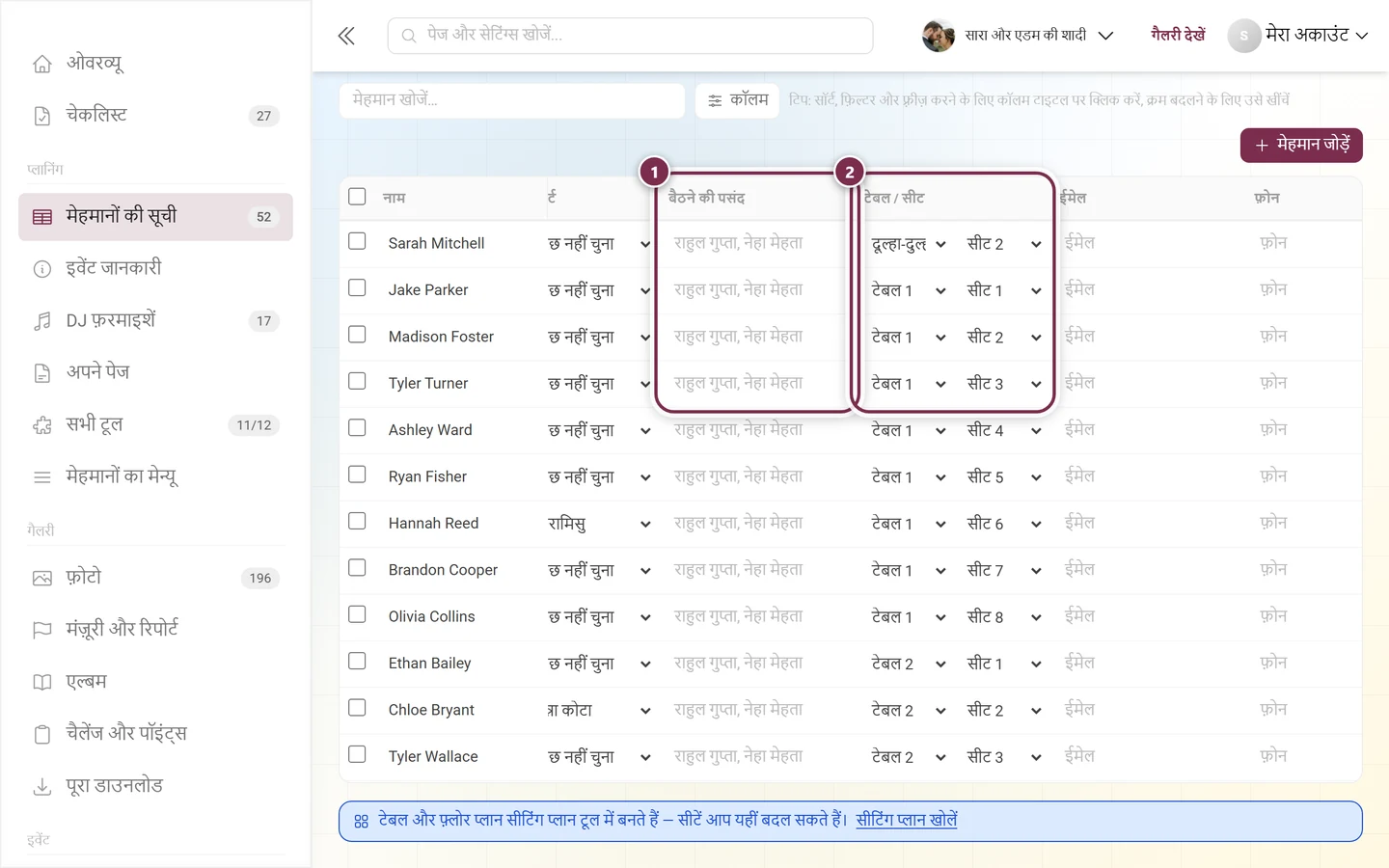This screenshot has width=1389, height=868.
Task: Click Tyler Wallace's seating preference cell
Action: coord(757,757)
